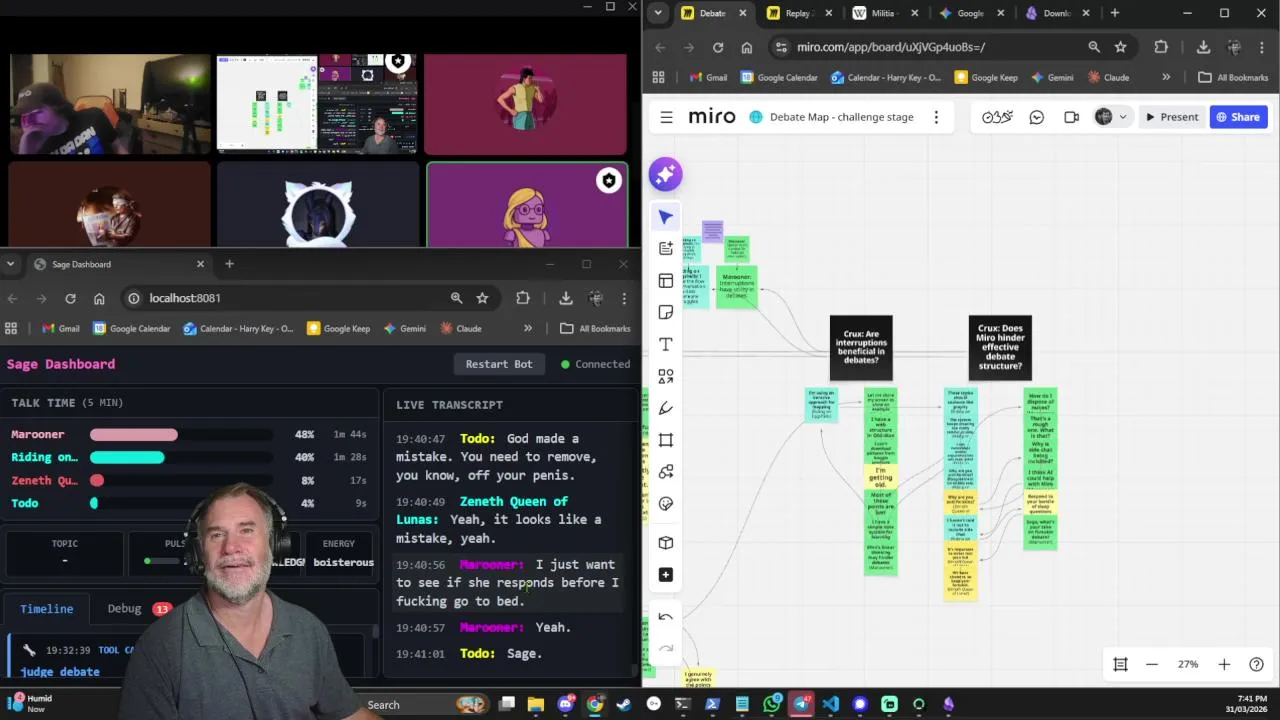Open the Miro templates tool
Viewport: 1280px width, 720px height.
coord(666,281)
